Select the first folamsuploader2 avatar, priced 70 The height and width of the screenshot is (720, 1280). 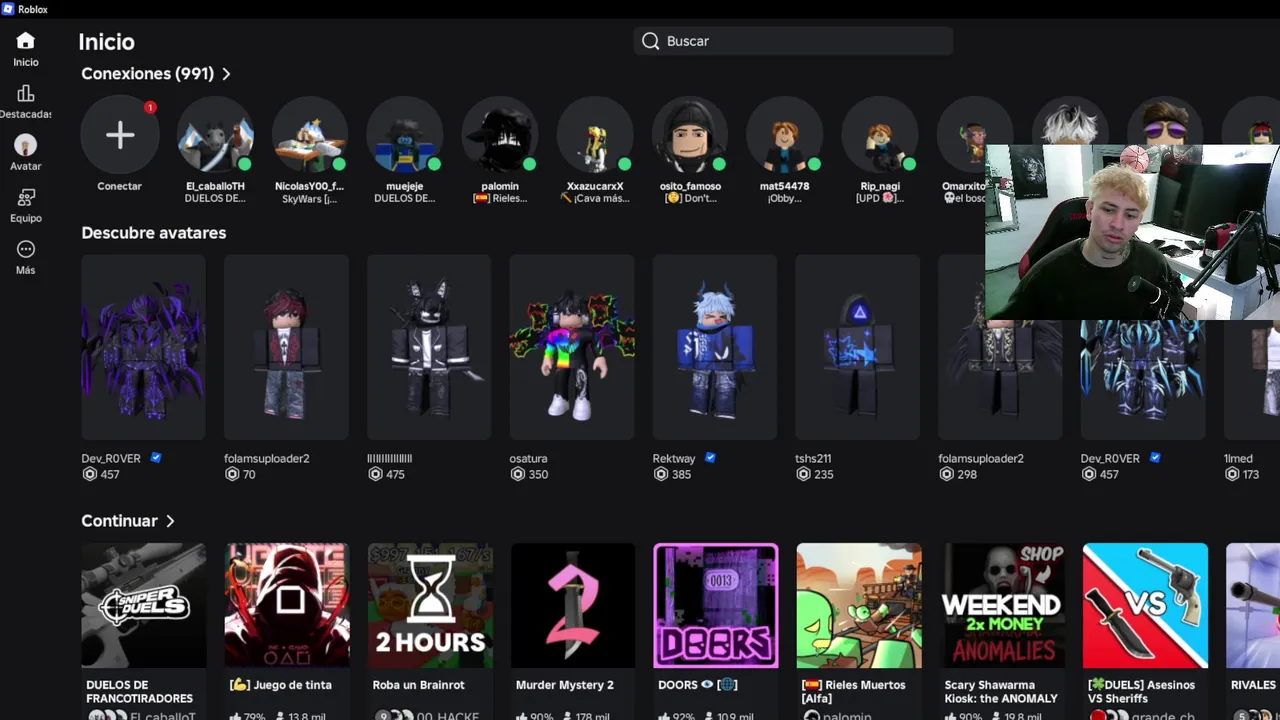286,347
